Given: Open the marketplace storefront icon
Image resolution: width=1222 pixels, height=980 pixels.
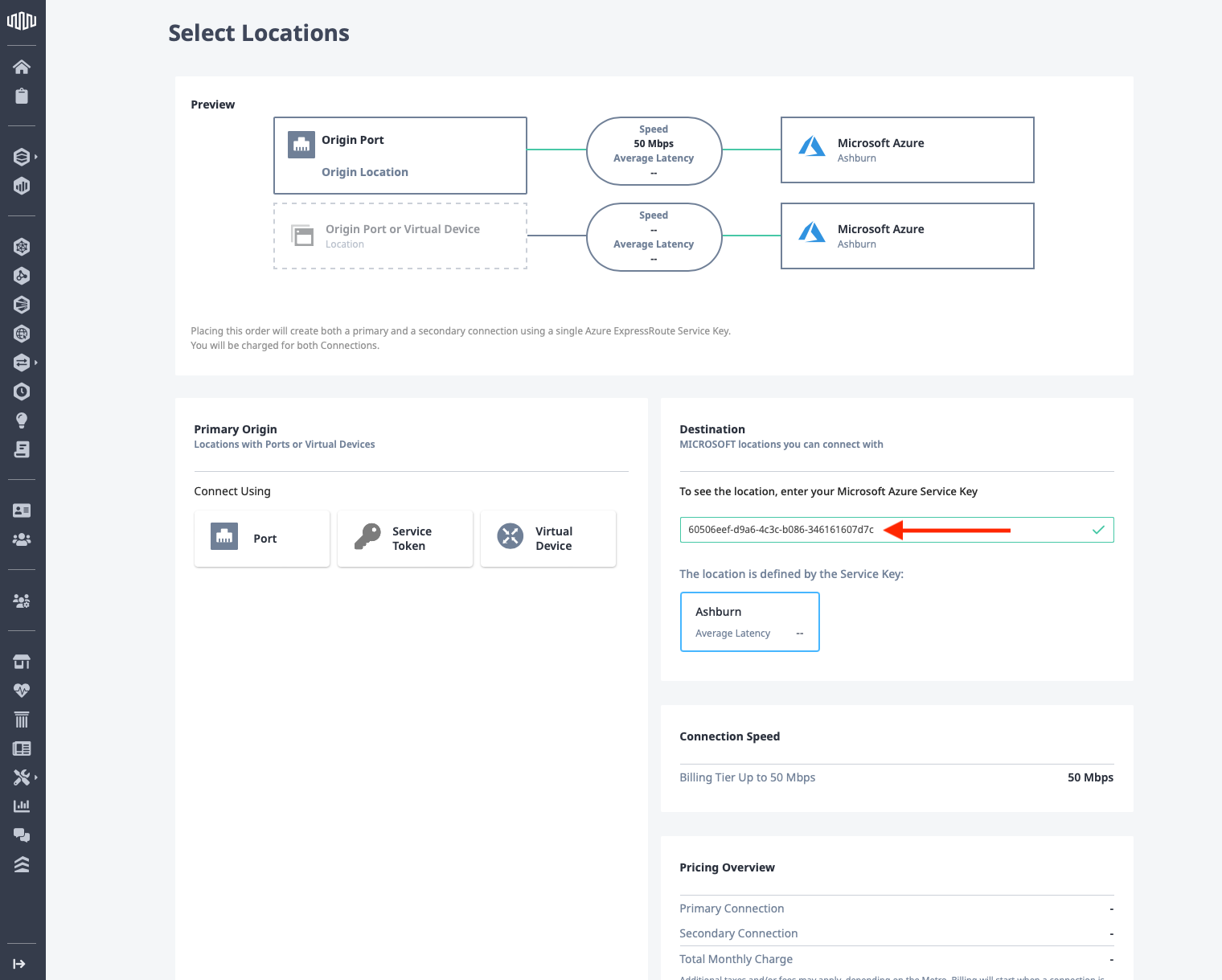Looking at the screenshot, I should click(22, 662).
